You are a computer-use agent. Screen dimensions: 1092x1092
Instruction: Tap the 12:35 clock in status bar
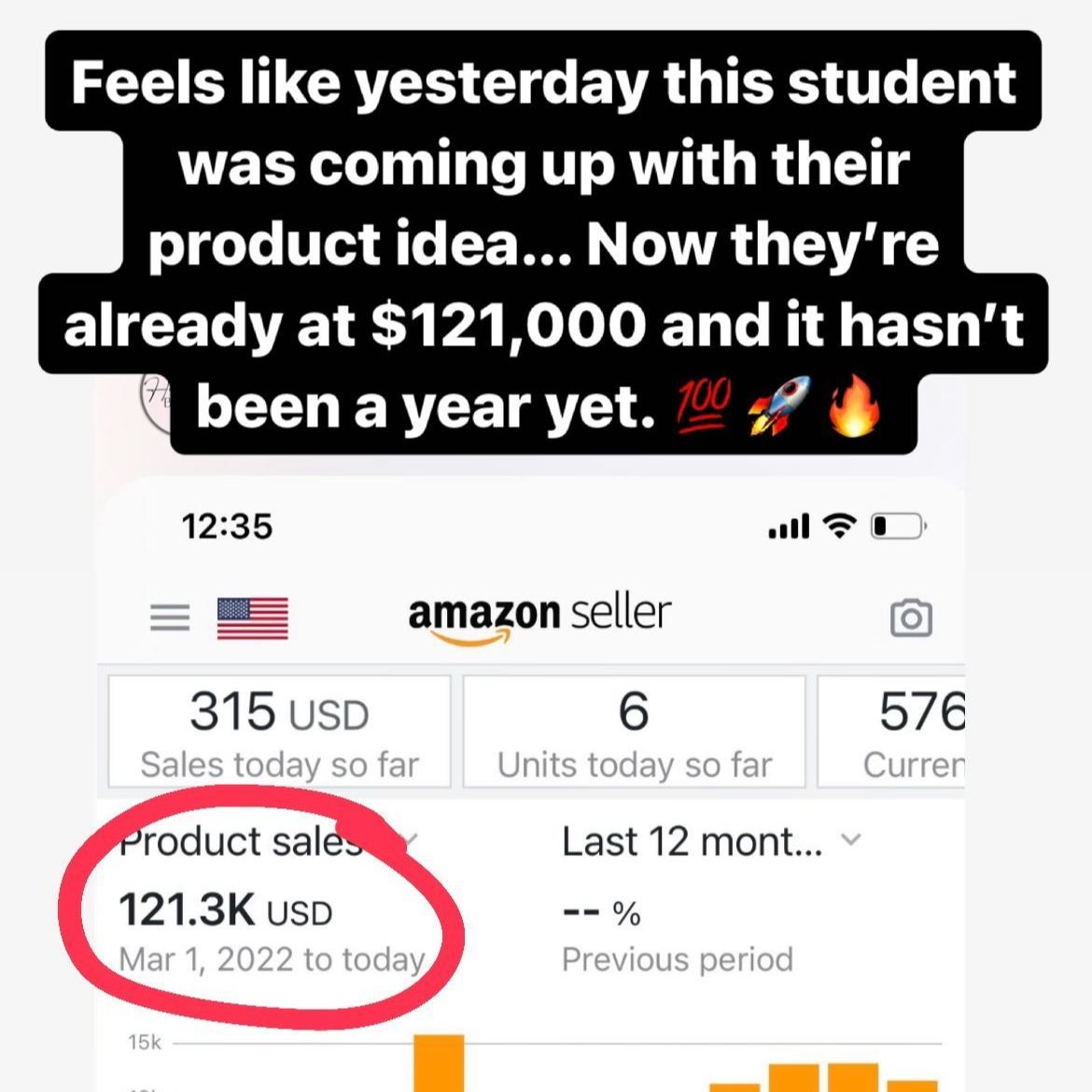[227, 526]
